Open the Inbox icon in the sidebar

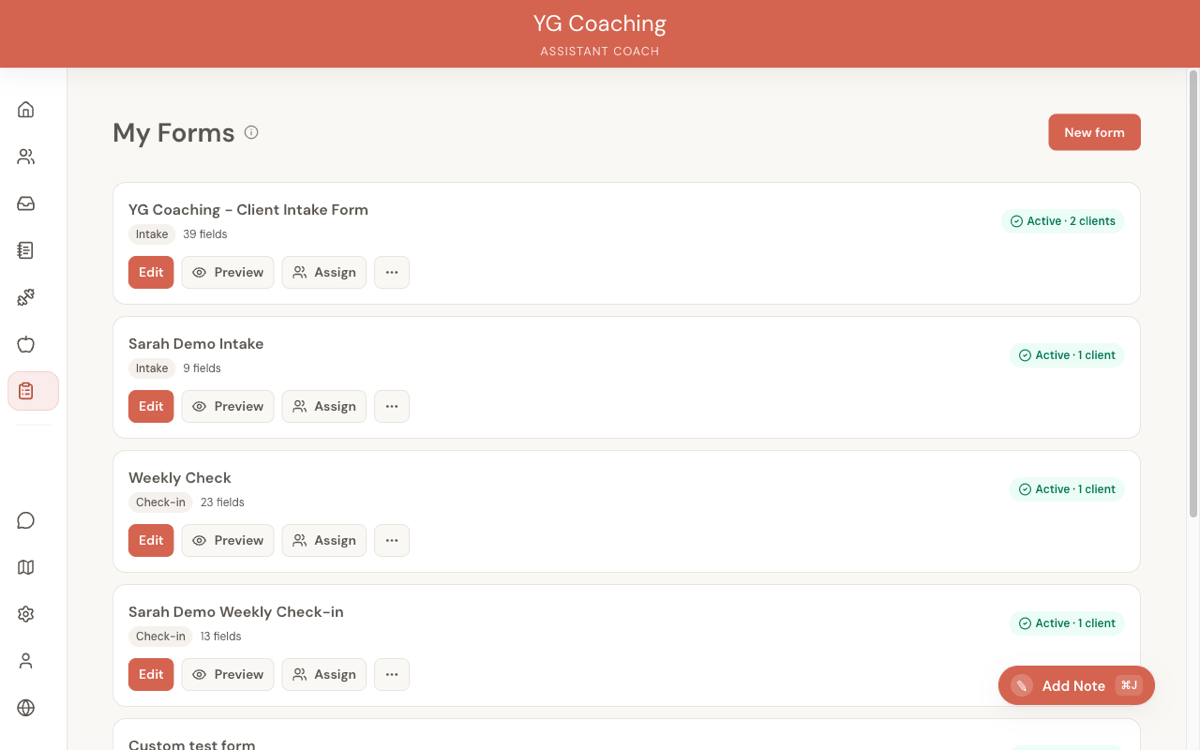point(25,203)
